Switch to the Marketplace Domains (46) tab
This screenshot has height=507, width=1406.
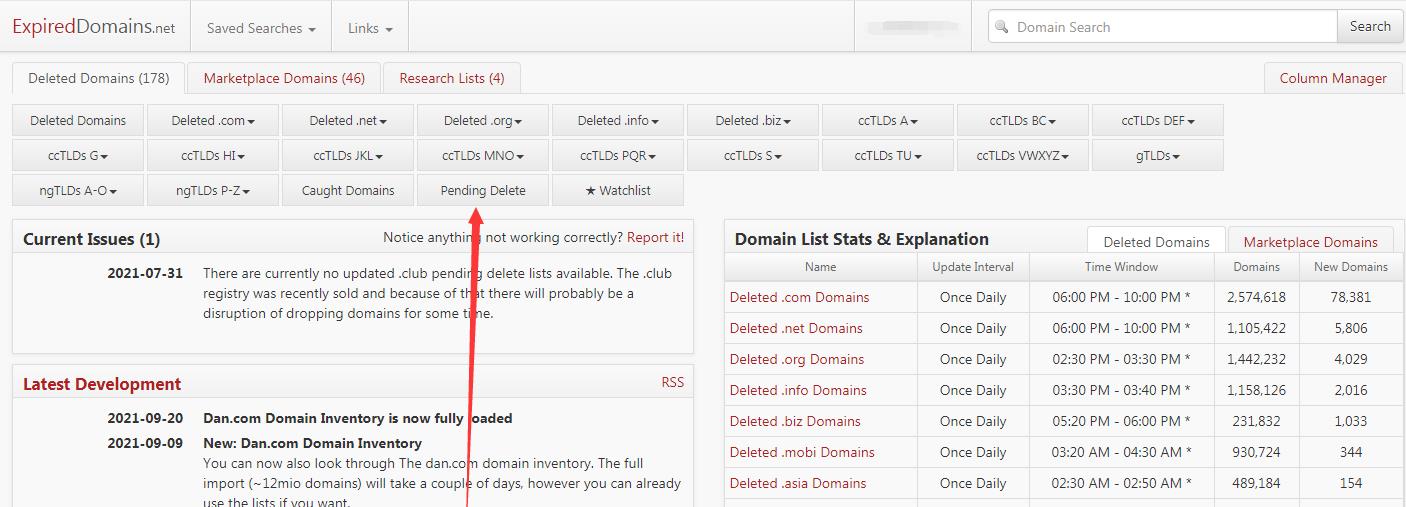[x=283, y=78]
